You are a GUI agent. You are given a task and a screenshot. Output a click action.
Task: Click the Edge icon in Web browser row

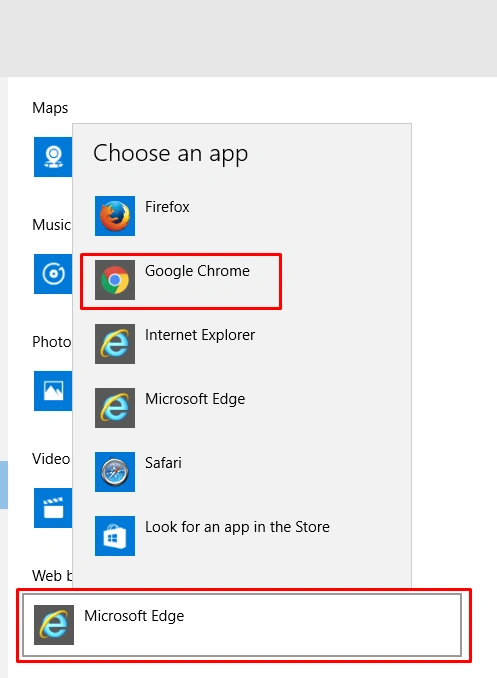(x=54, y=625)
